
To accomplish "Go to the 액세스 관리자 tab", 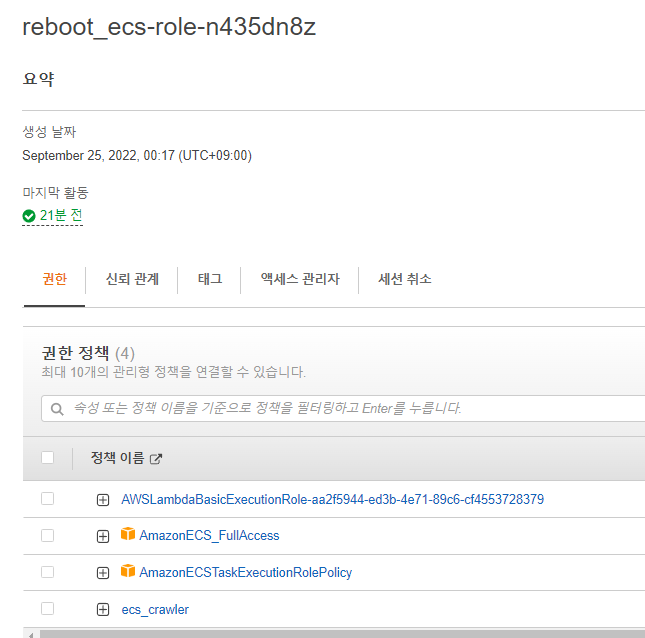I will click(x=300, y=279).
